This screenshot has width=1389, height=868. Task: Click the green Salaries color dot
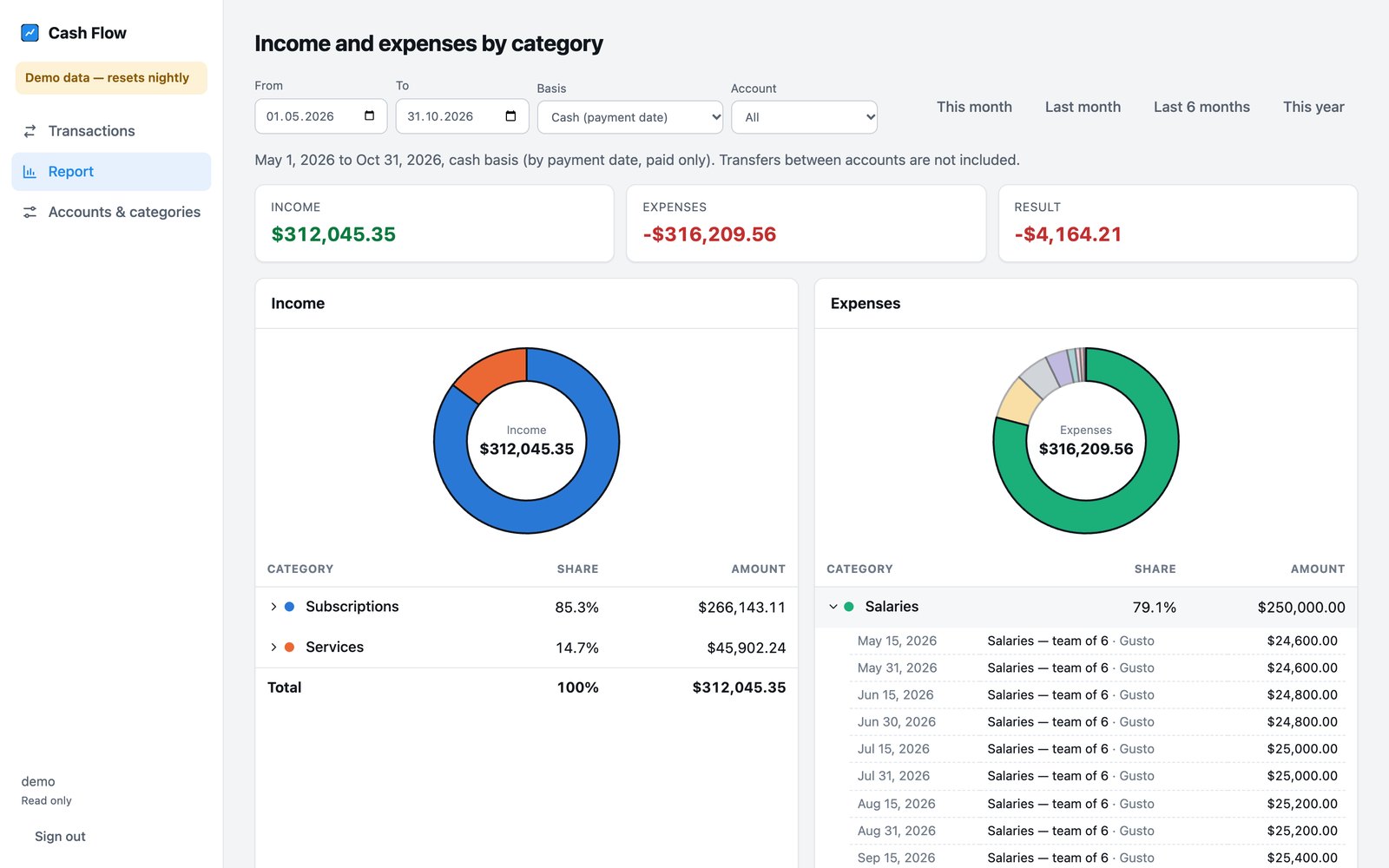[849, 607]
